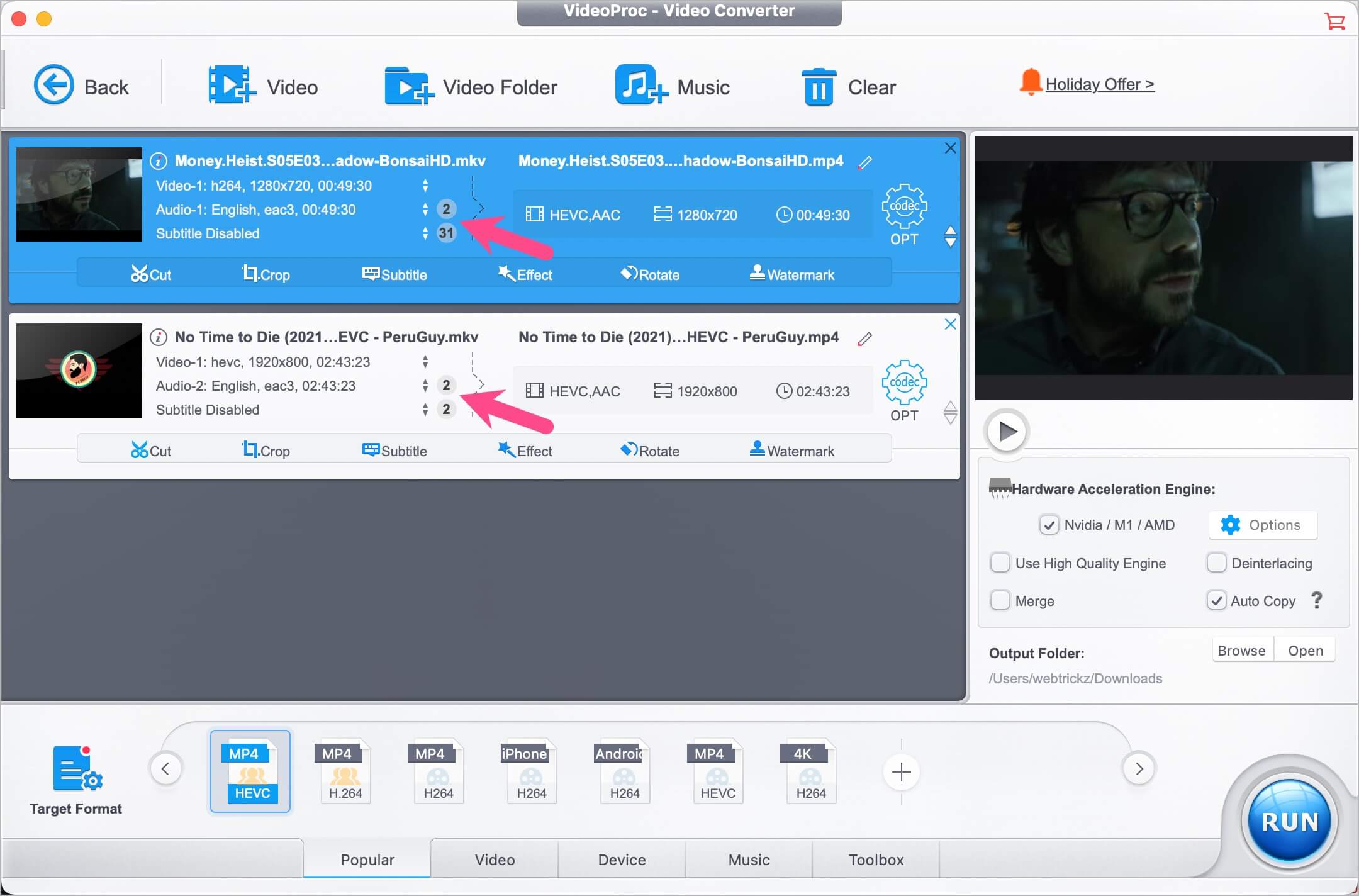Switch to the Toolbox tab
Viewport: 1359px width, 896px height.
pyautogui.click(x=876, y=860)
